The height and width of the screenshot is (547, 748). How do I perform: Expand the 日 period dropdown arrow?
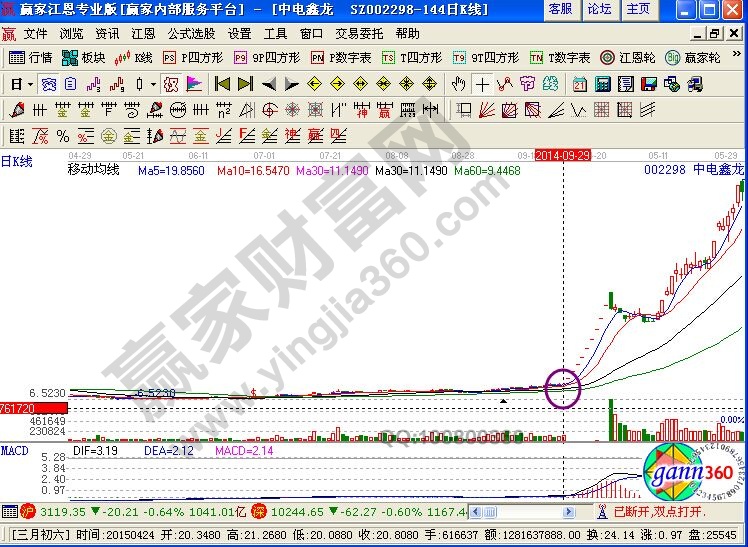coord(30,84)
